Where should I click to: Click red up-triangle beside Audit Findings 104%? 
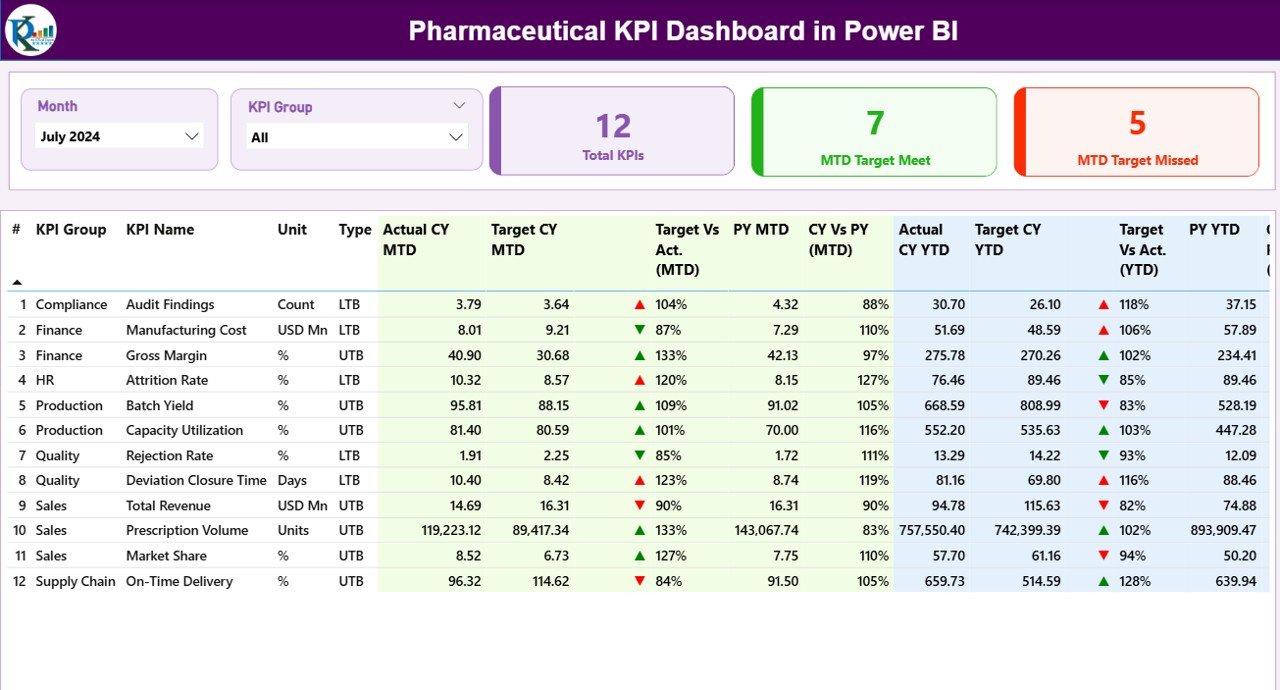(x=640, y=304)
